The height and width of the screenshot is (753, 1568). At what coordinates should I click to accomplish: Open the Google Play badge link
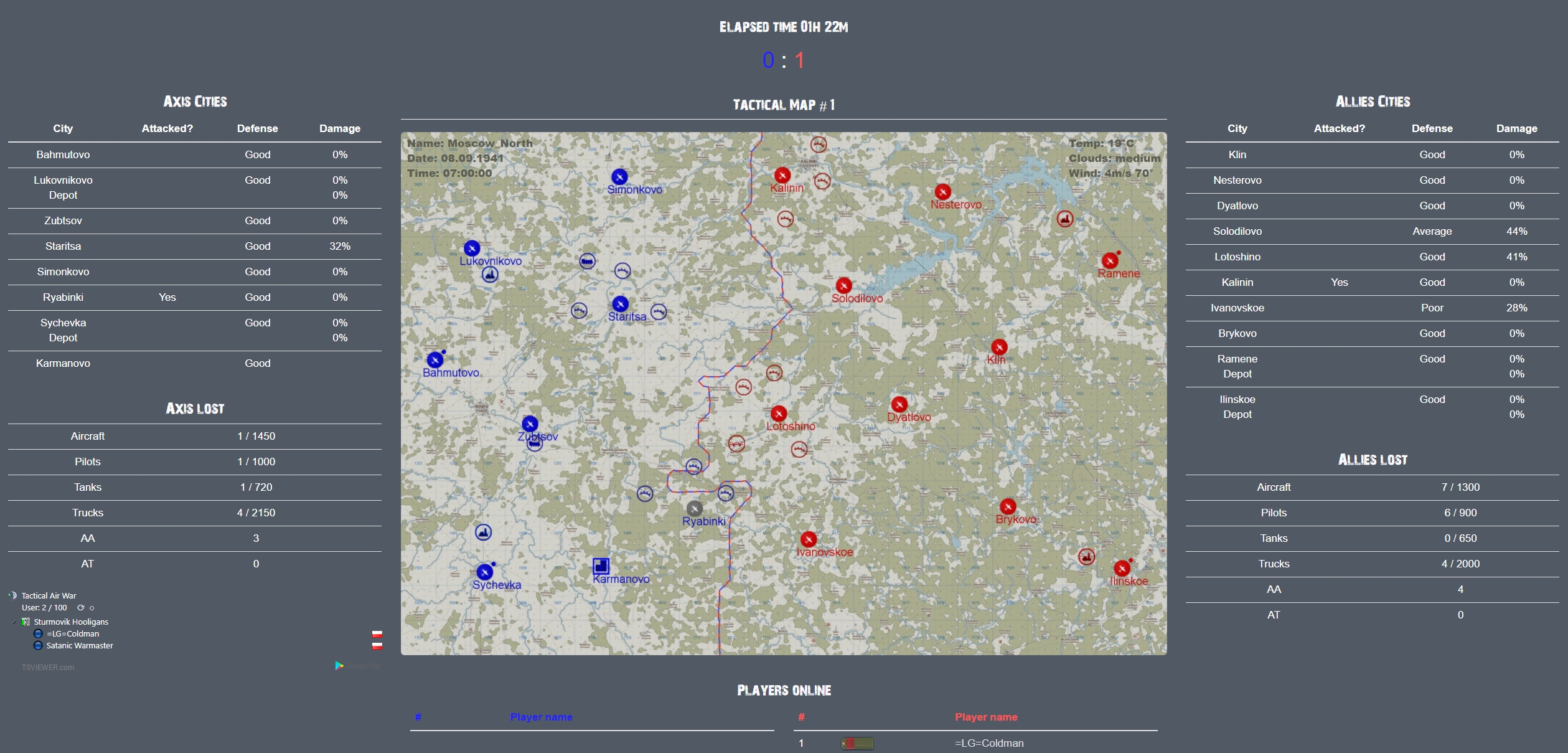pyautogui.click(x=357, y=666)
